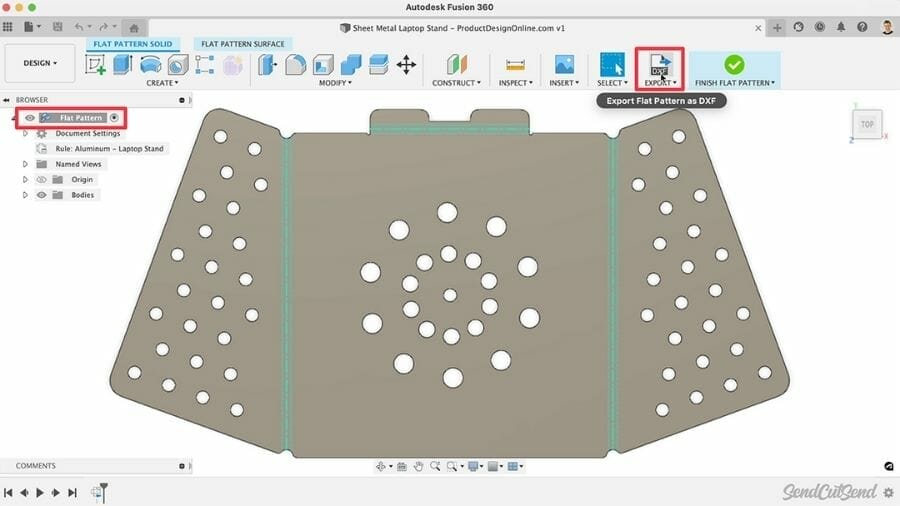900x506 pixels.
Task: Open the Help question mark icon
Action: pos(862,27)
